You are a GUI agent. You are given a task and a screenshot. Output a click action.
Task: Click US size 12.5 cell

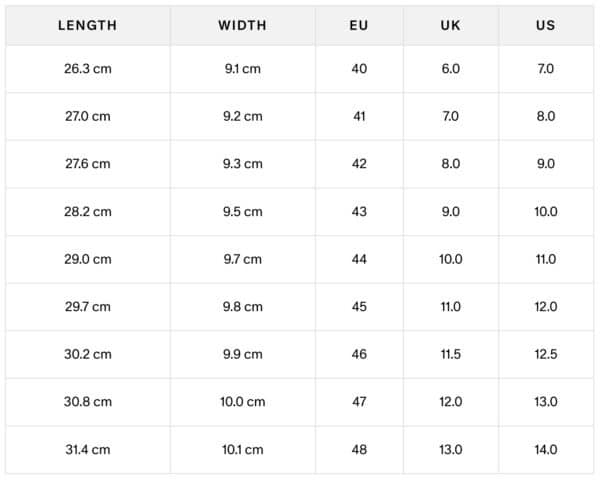click(x=545, y=354)
